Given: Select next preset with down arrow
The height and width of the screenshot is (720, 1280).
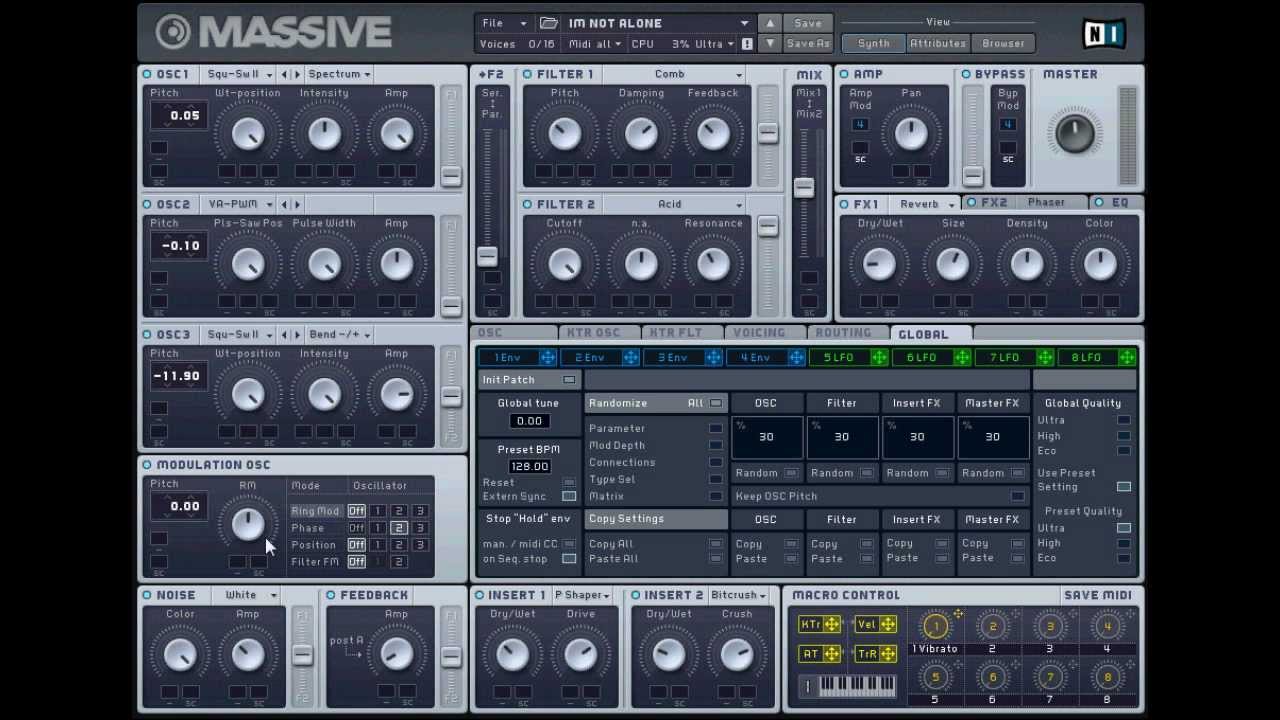Looking at the screenshot, I should [769, 44].
